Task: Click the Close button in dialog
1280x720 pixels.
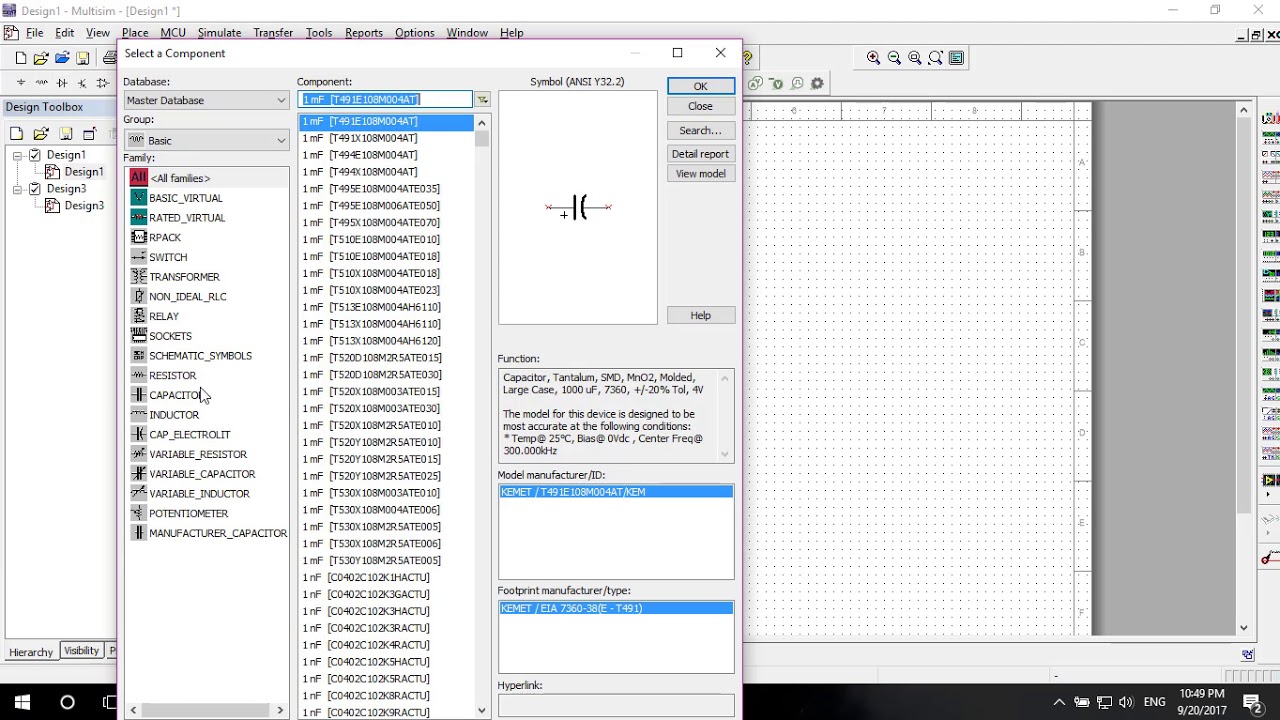Action: click(700, 106)
